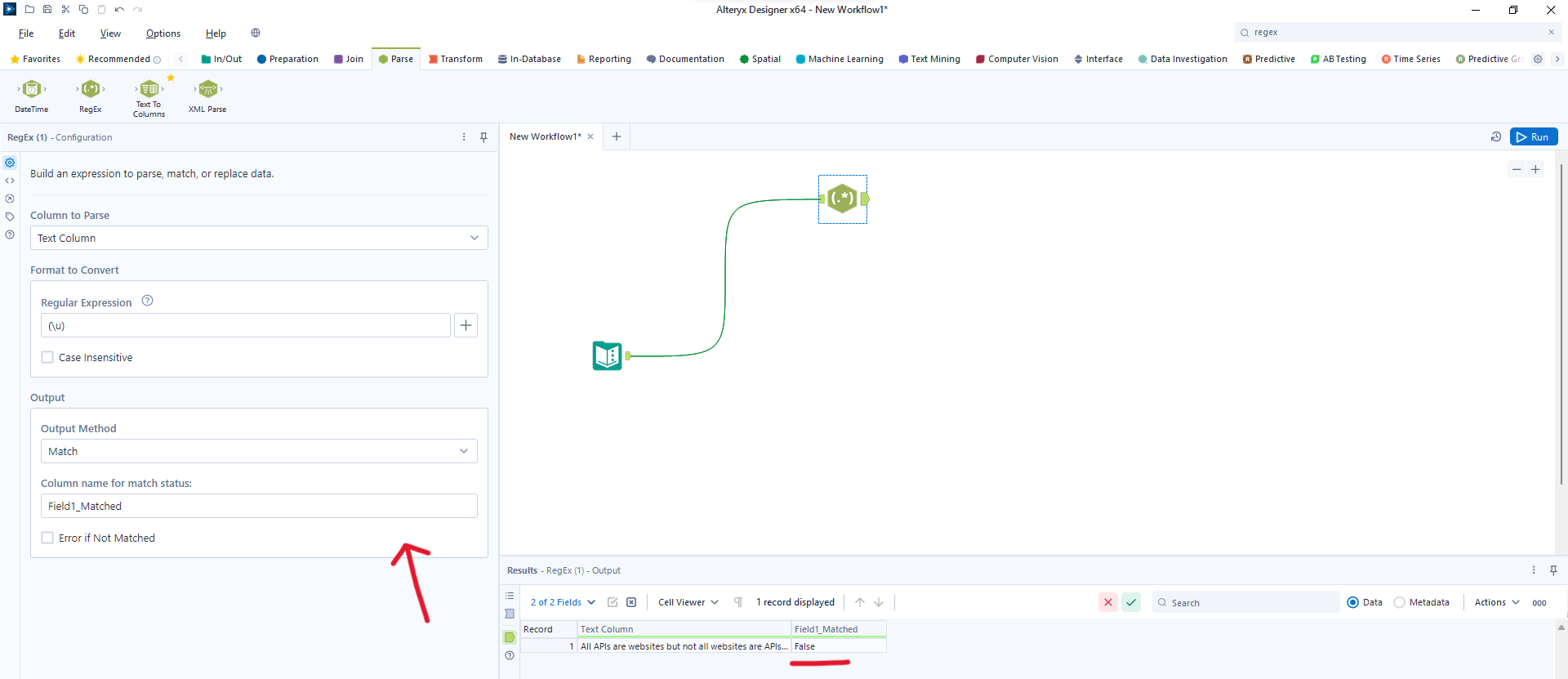Select the output anchor in Results sidebar
The height and width of the screenshot is (679, 1568).
pyautogui.click(x=510, y=637)
